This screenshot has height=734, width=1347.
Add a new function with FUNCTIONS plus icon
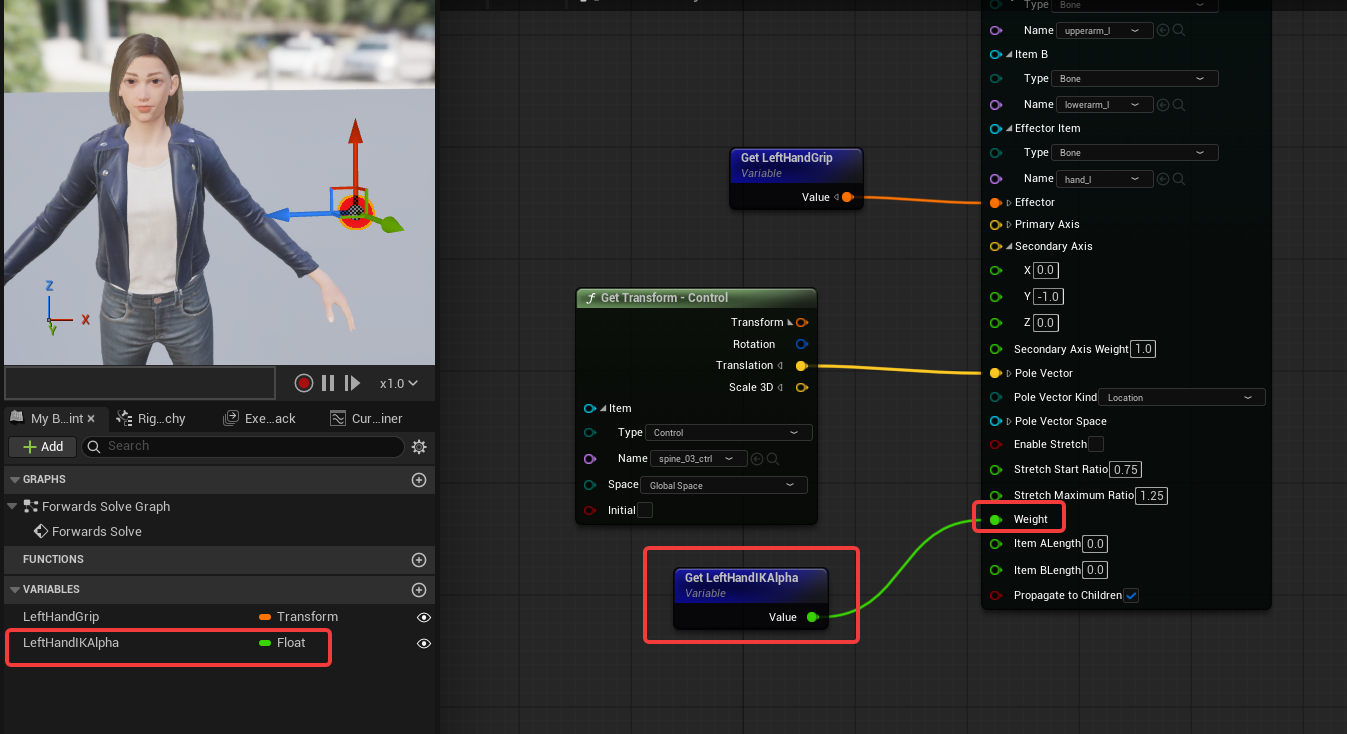click(419, 560)
